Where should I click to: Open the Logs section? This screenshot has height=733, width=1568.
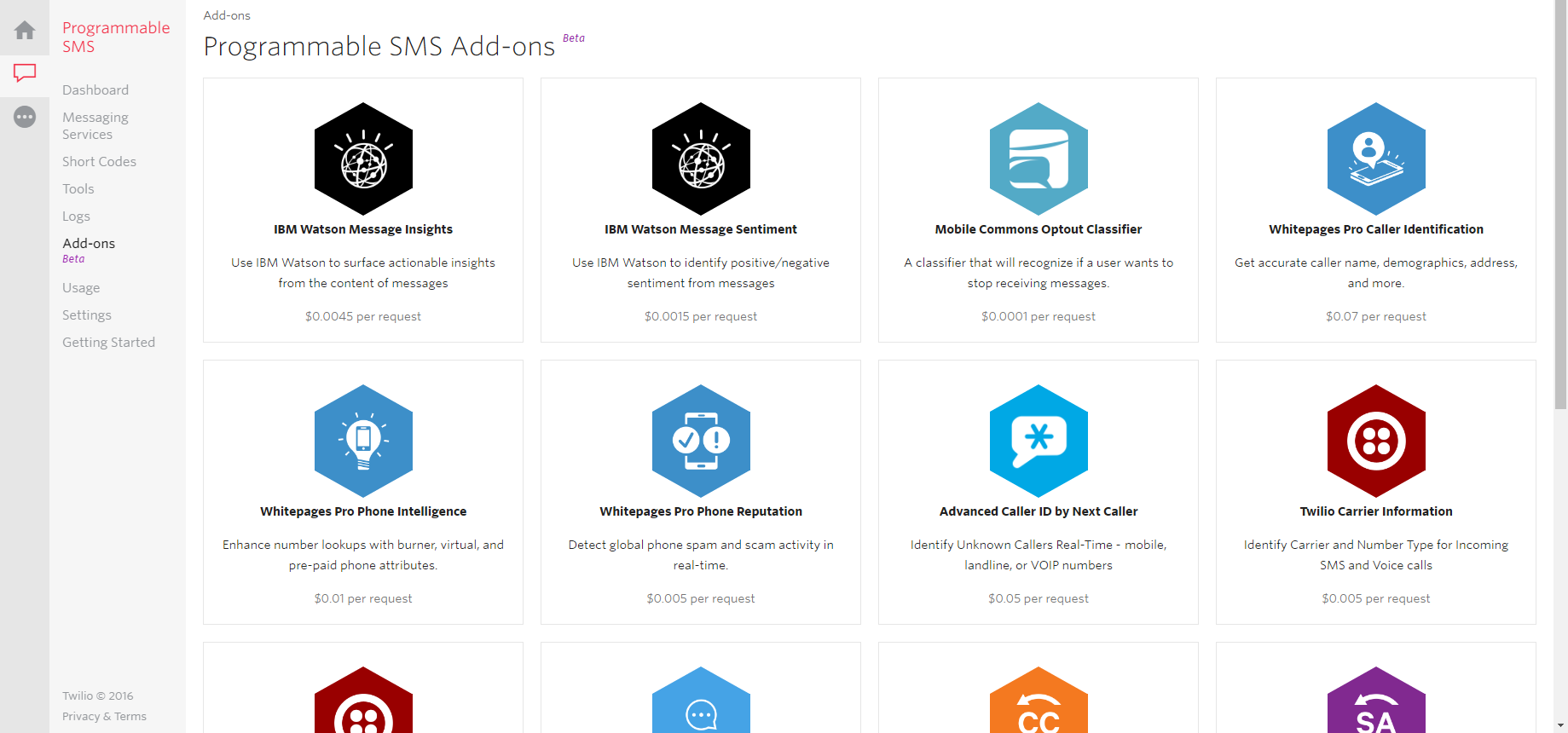[x=76, y=216]
